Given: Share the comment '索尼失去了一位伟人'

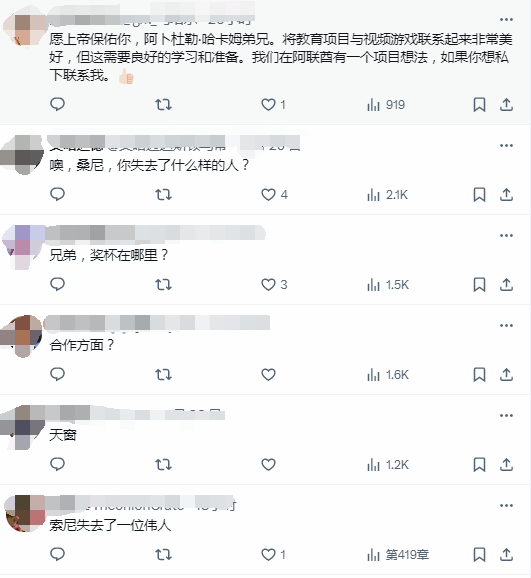Looking at the screenshot, I should pos(506,554).
